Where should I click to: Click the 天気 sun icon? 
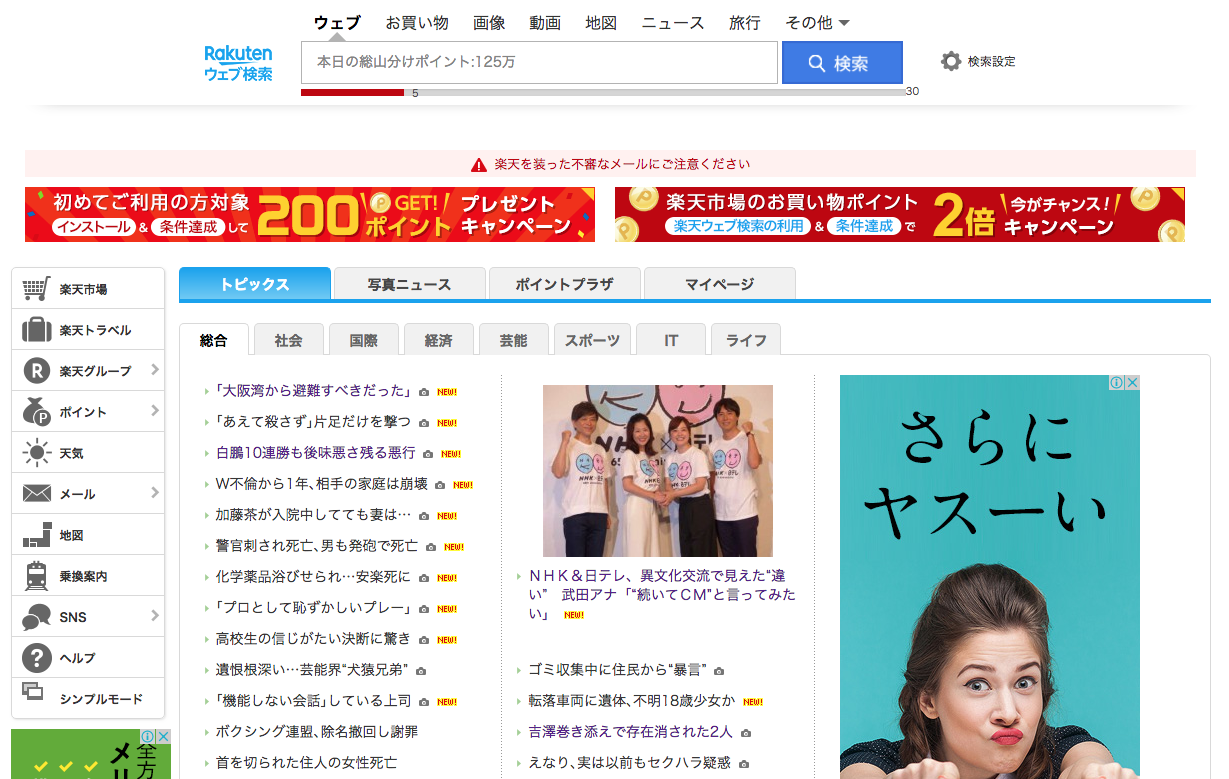[x=36, y=453]
